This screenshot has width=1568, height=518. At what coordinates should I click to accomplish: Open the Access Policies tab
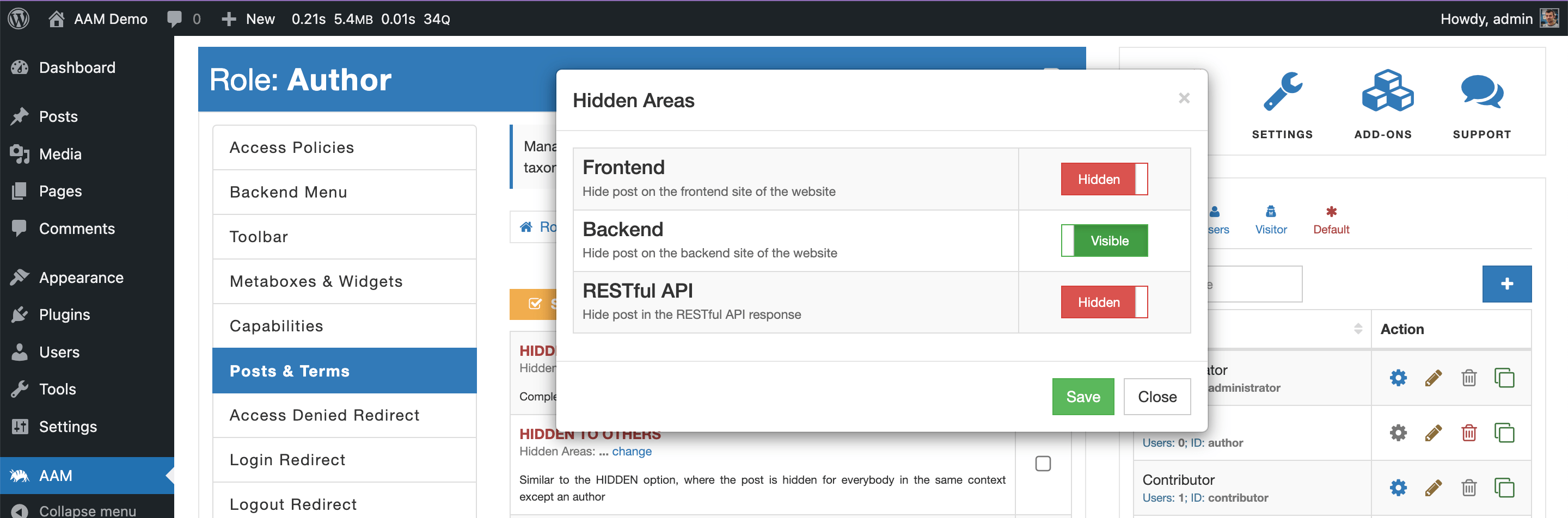(x=345, y=147)
